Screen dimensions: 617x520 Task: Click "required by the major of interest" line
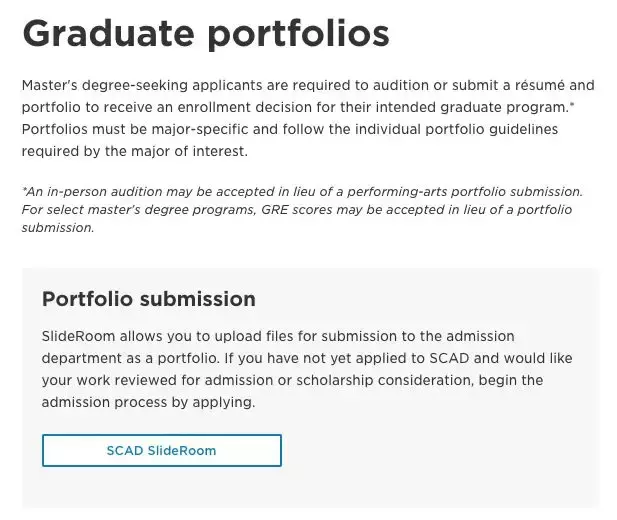(x=133, y=152)
